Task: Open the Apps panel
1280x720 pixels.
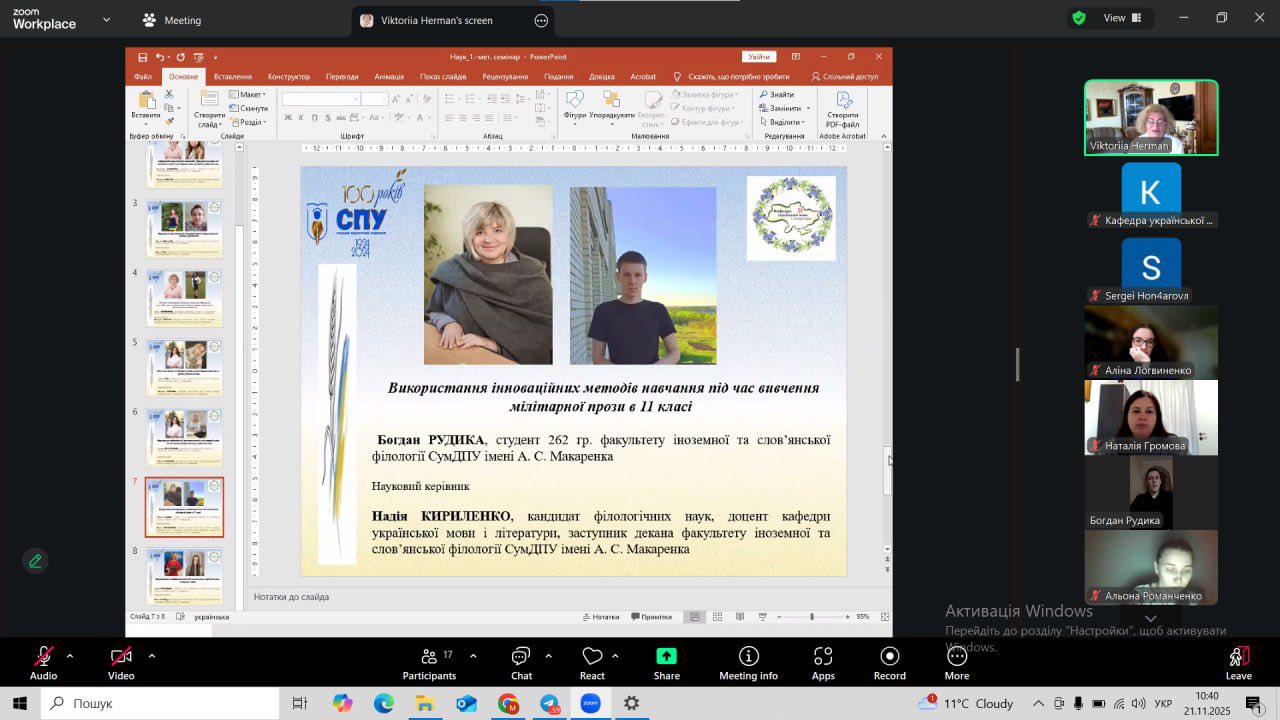Action: click(x=823, y=663)
